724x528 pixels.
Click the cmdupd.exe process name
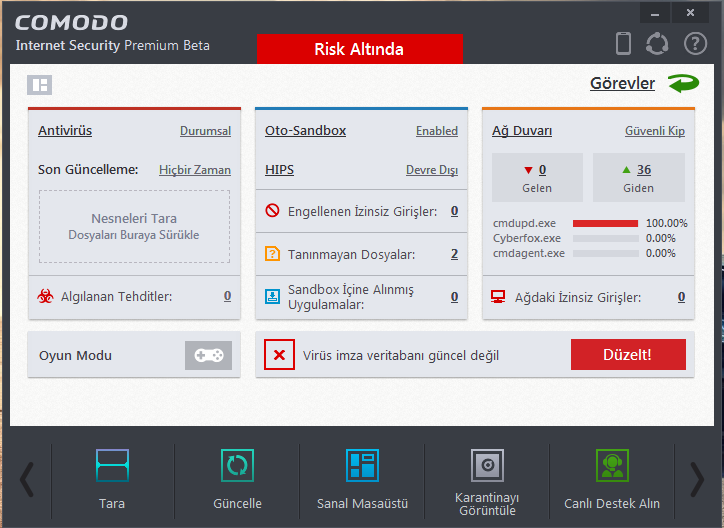[524, 223]
